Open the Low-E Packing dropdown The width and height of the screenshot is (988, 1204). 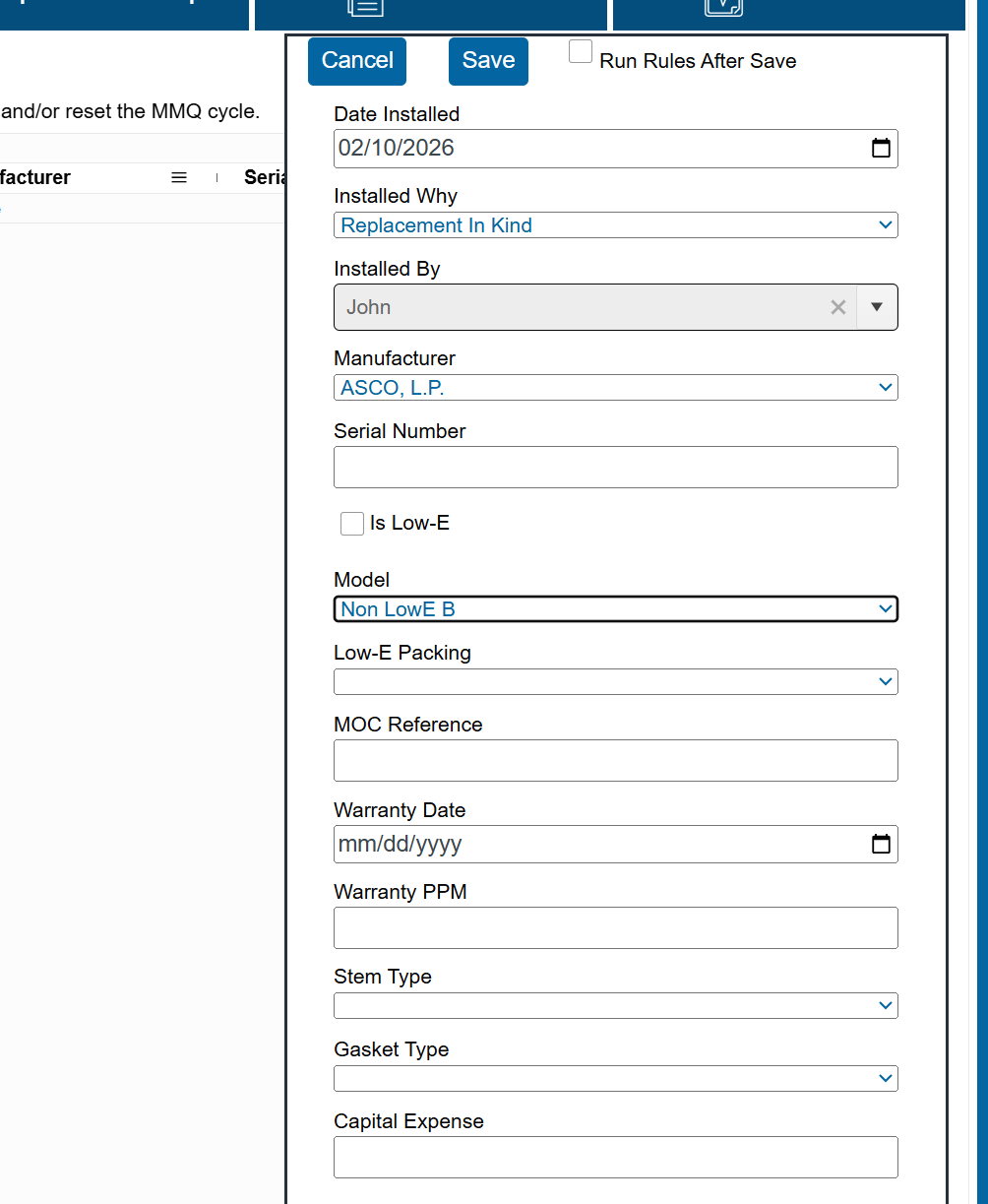tap(616, 681)
